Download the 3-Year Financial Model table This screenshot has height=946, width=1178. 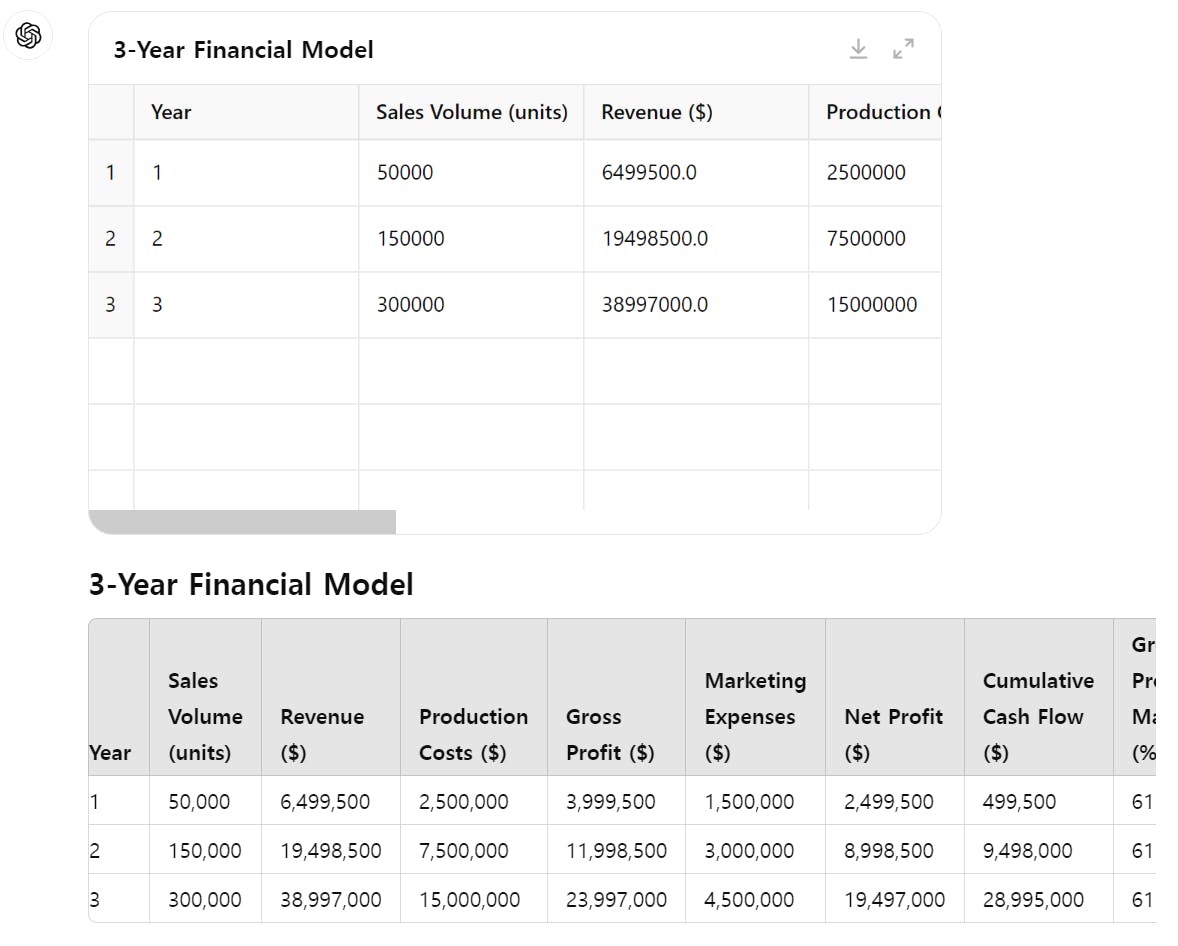pyautogui.click(x=858, y=49)
